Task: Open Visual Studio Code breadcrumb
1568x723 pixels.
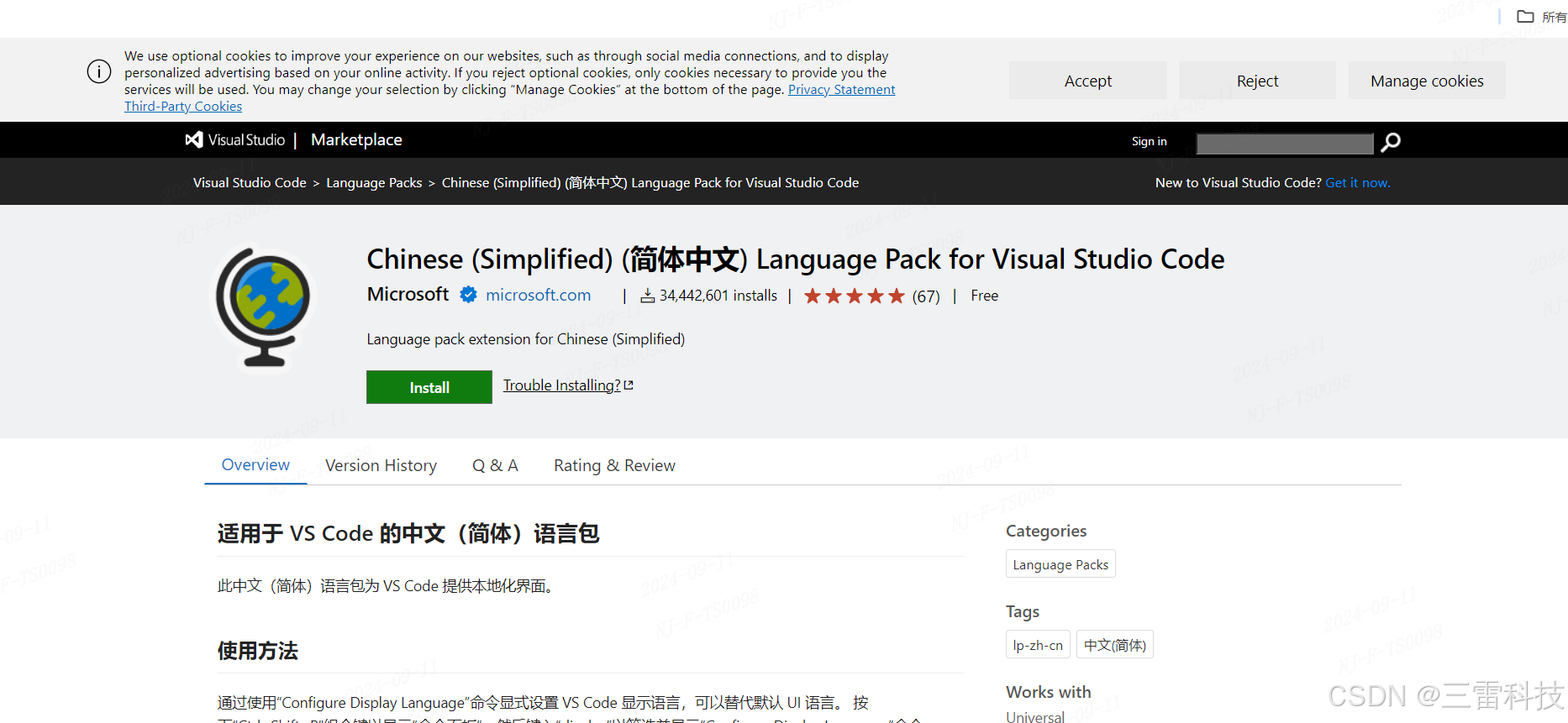Action: 250,182
